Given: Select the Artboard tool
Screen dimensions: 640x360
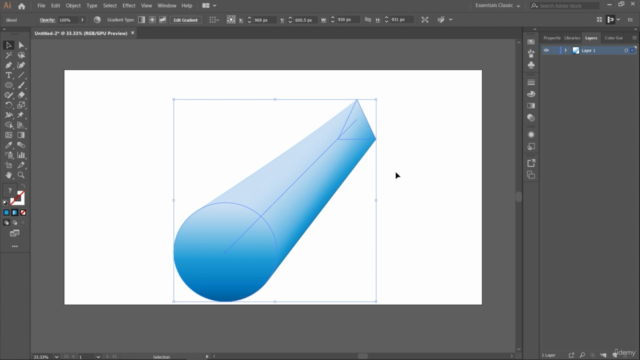Looking at the screenshot, I should pyautogui.click(x=9, y=165).
